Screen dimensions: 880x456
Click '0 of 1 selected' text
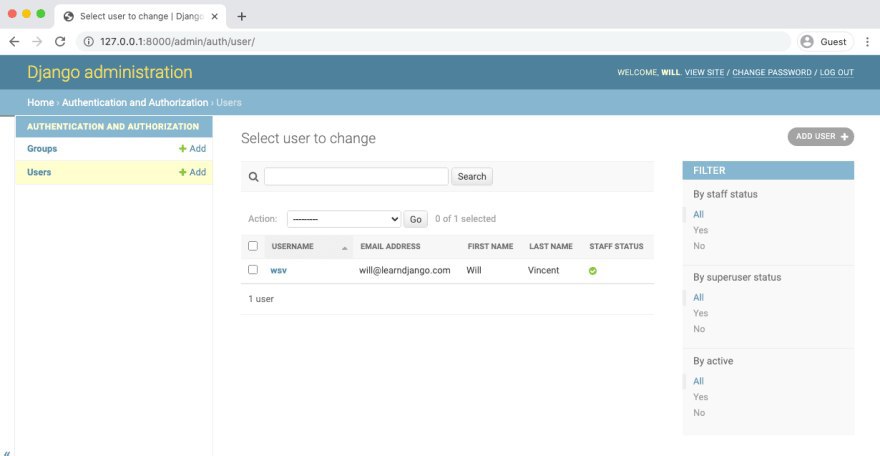tap(465, 219)
